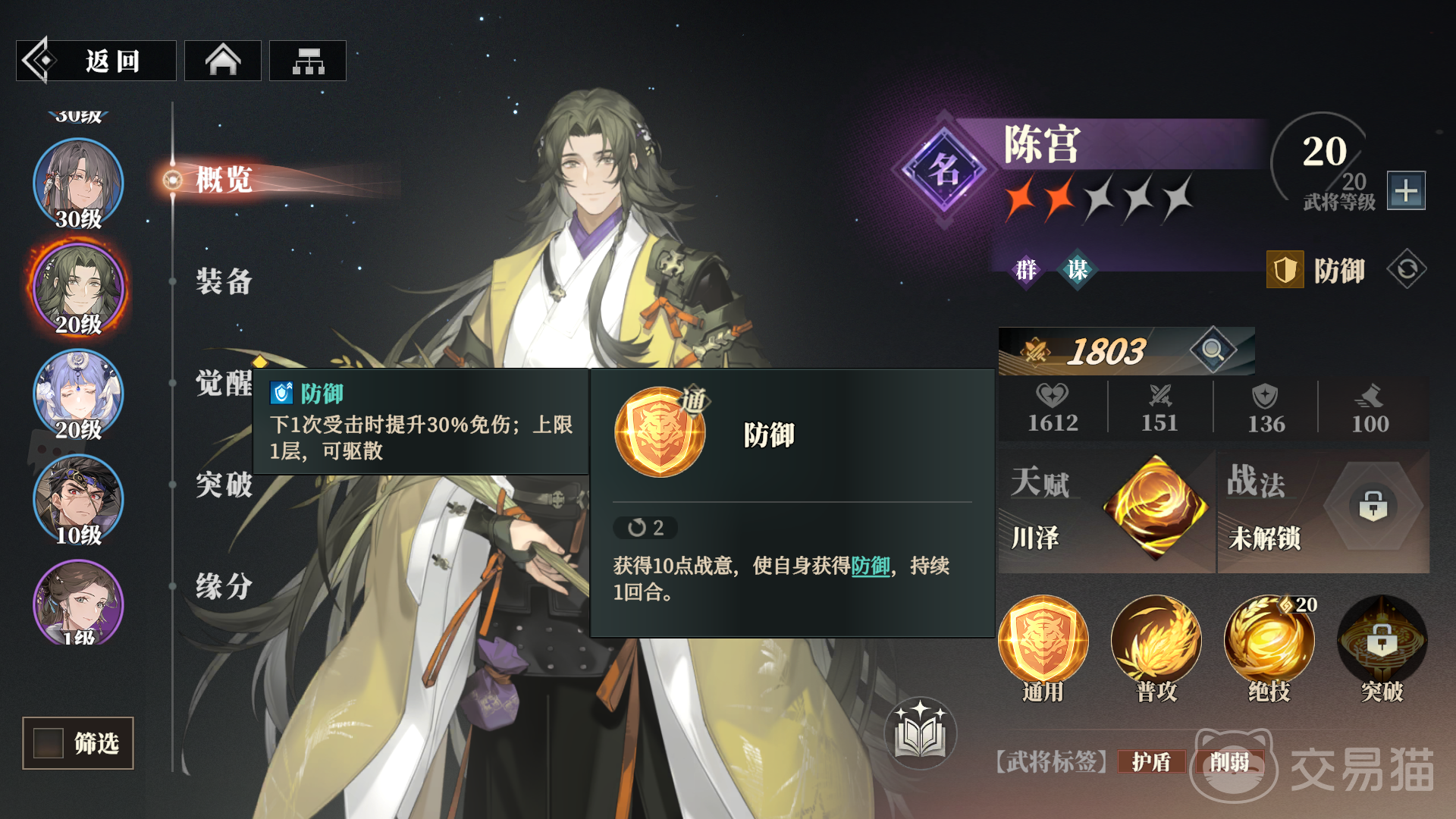This screenshot has width=1456, height=819.
Task: Click the swap icon next to 防御
Action: tap(1407, 269)
